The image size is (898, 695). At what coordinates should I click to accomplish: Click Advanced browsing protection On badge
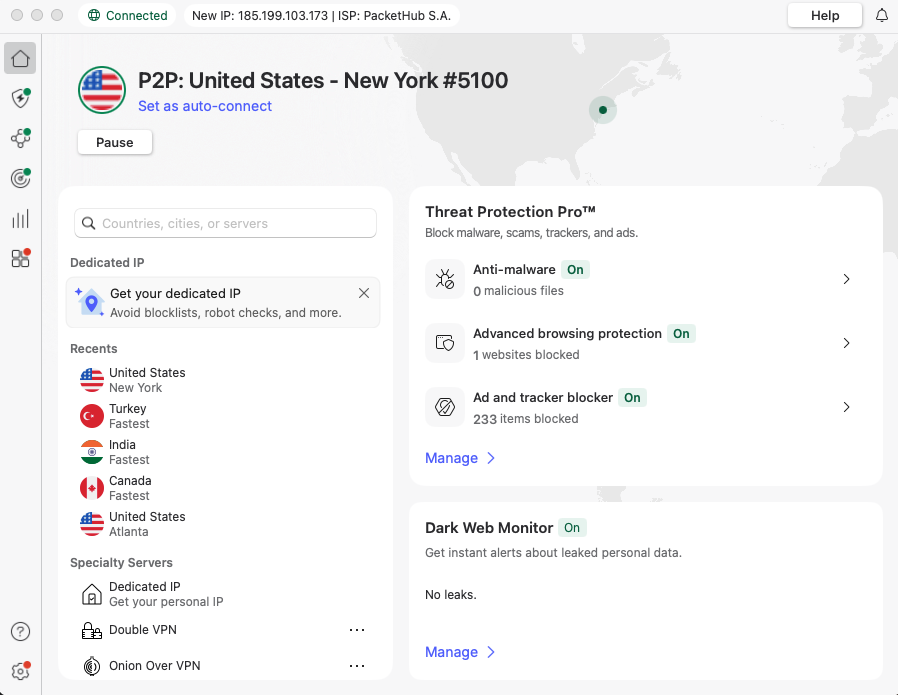pyautogui.click(x=681, y=334)
